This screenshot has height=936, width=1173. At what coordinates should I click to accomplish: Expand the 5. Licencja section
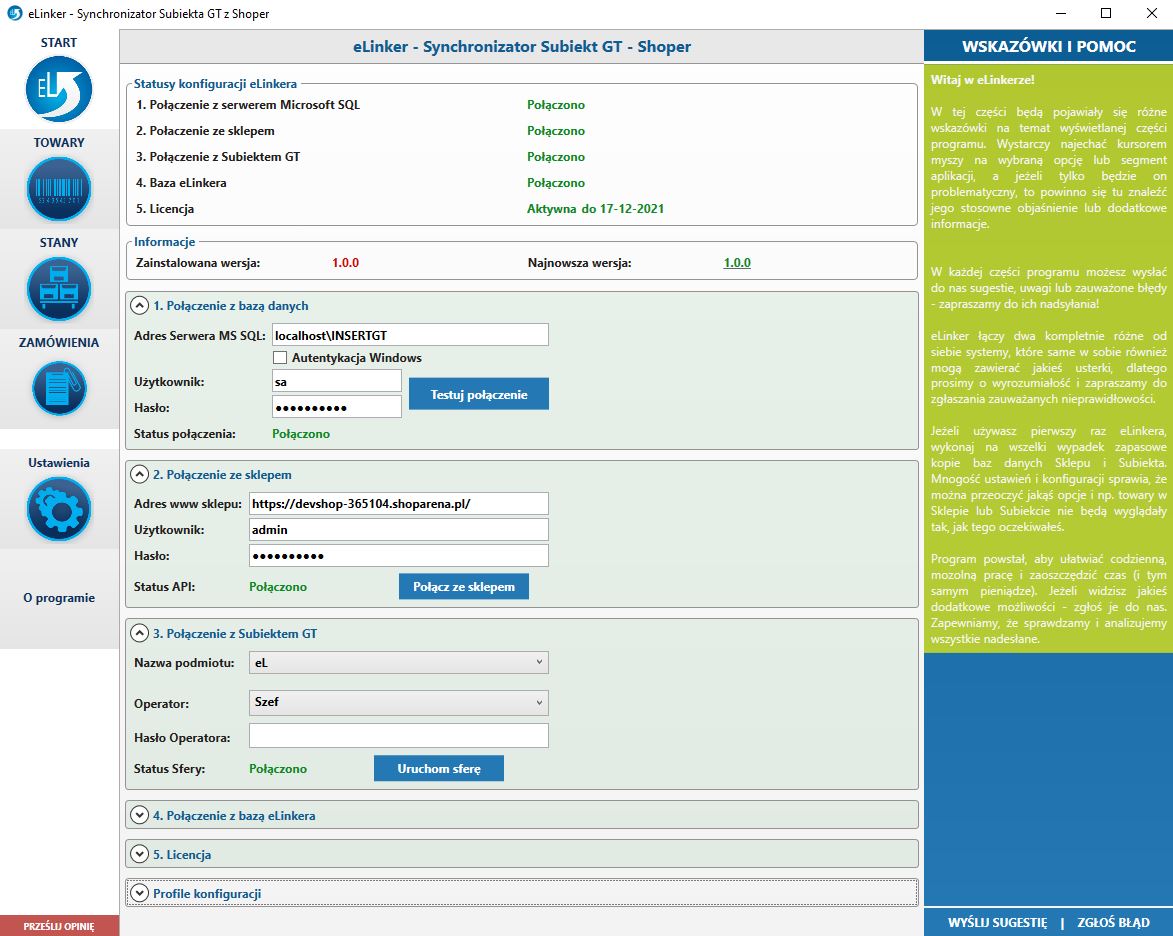[x=140, y=854]
